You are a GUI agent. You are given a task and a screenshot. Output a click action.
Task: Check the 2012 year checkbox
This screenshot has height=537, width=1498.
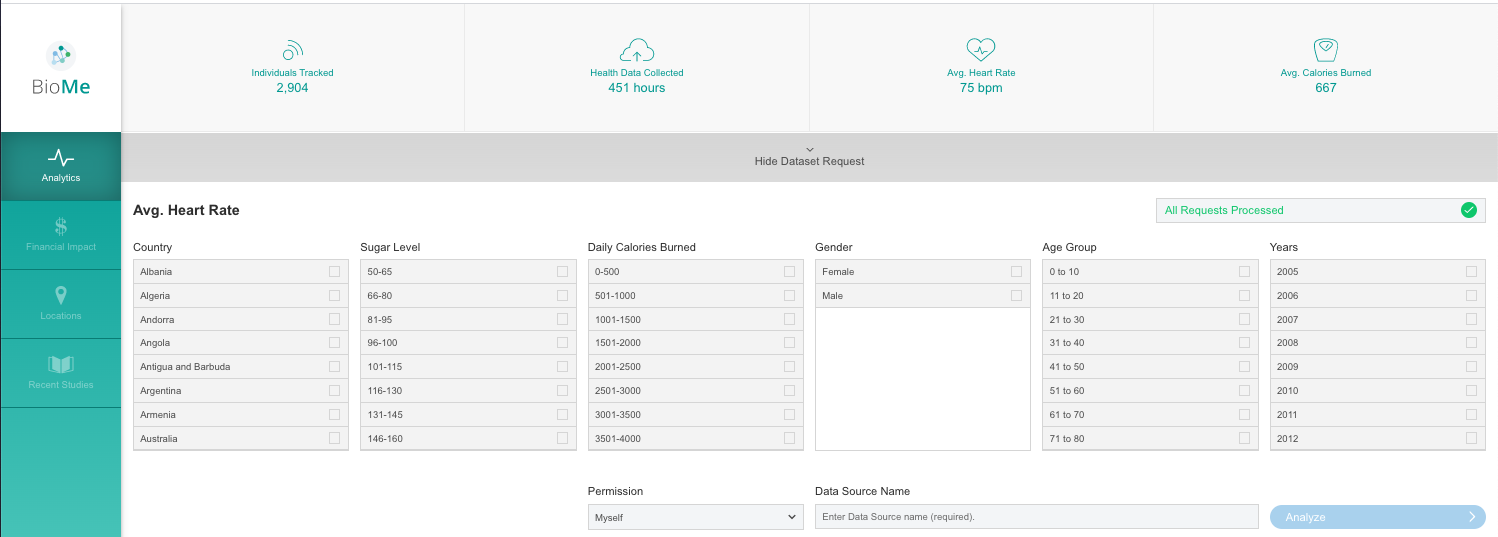(1472, 438)
